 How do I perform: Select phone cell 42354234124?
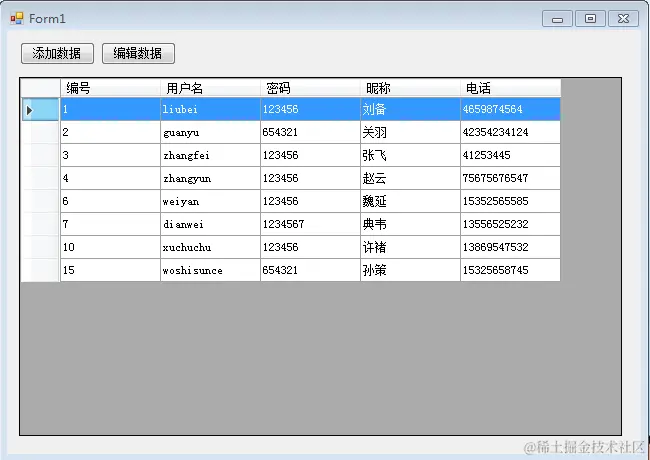pos(510,133)
